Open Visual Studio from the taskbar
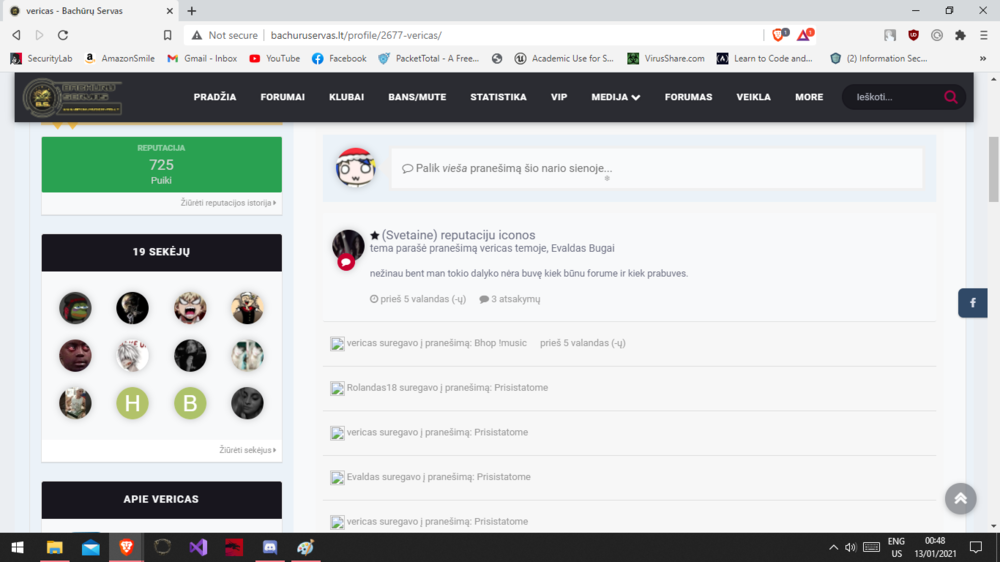 tap(198, 547)
